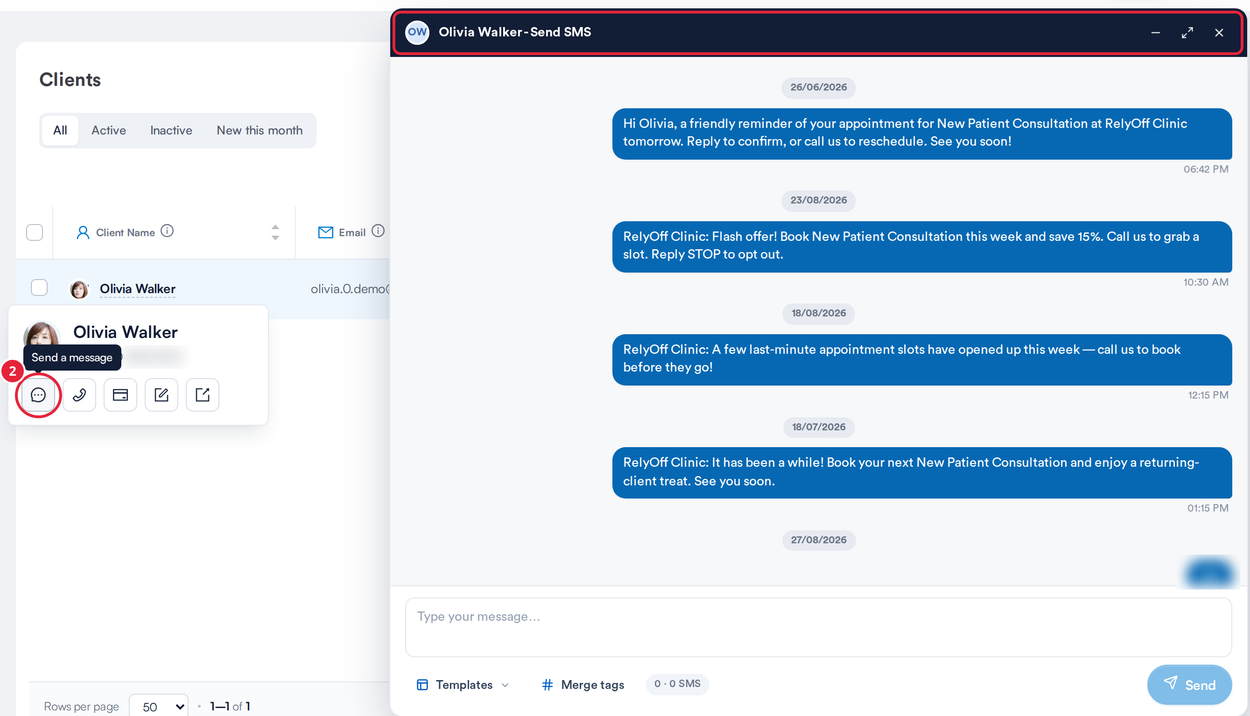
Task: Click the 23/08/2026 date label
Action: tap(819, 200)
